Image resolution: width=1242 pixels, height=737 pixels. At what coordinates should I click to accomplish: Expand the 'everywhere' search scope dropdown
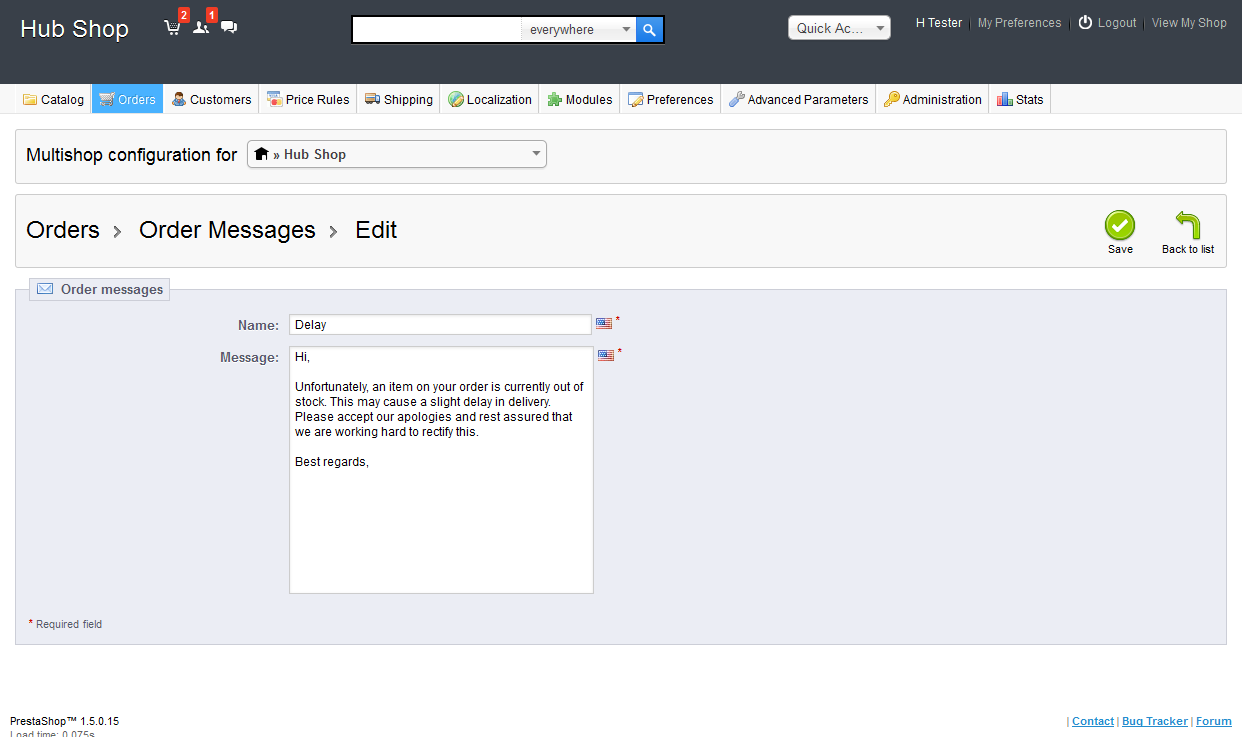(x=579, y=30)
